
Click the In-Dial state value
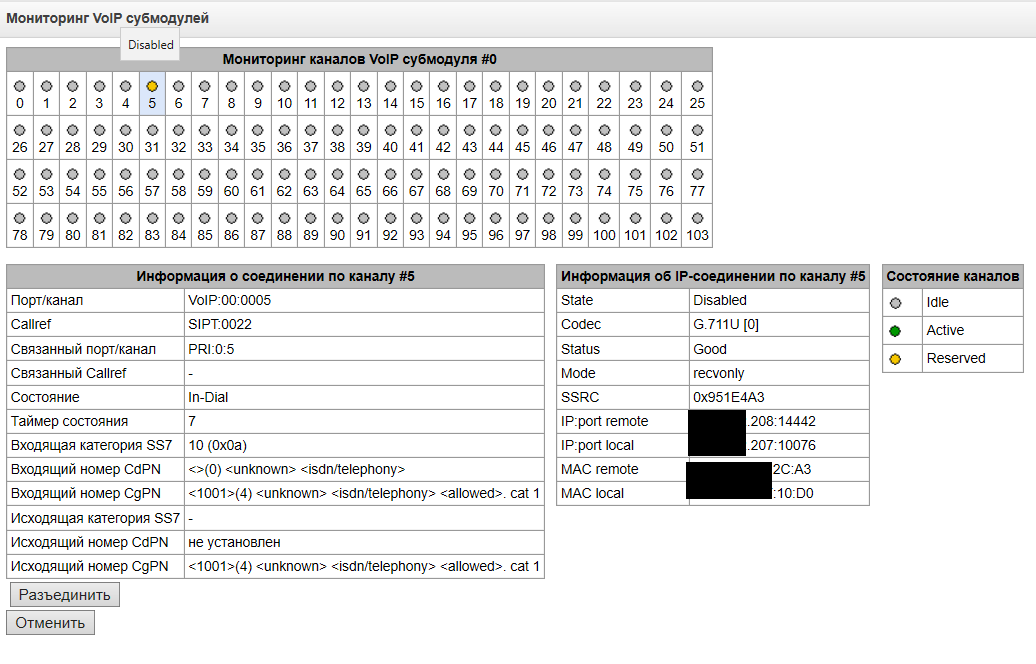[208, 397]
